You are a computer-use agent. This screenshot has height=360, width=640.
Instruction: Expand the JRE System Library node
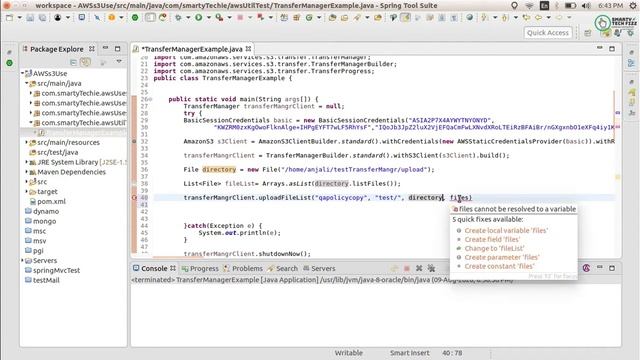click(x=27, y=162)
